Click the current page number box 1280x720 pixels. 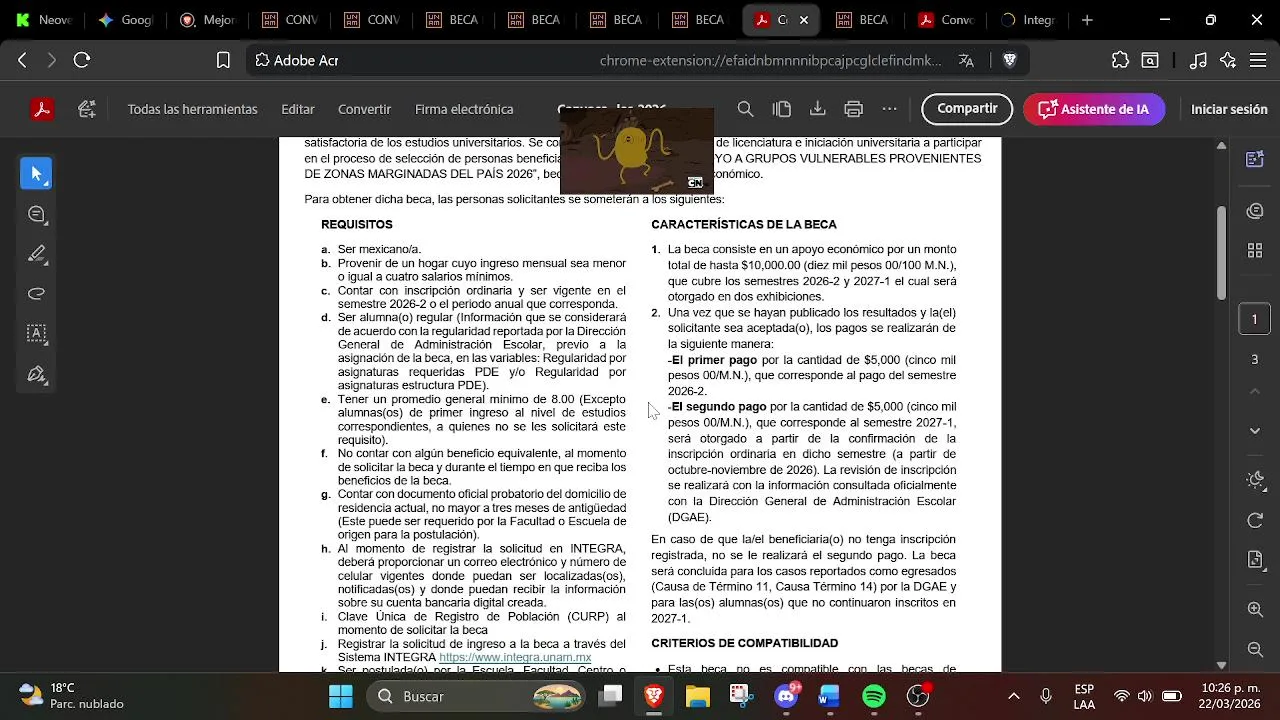(x=1254, y=320)
